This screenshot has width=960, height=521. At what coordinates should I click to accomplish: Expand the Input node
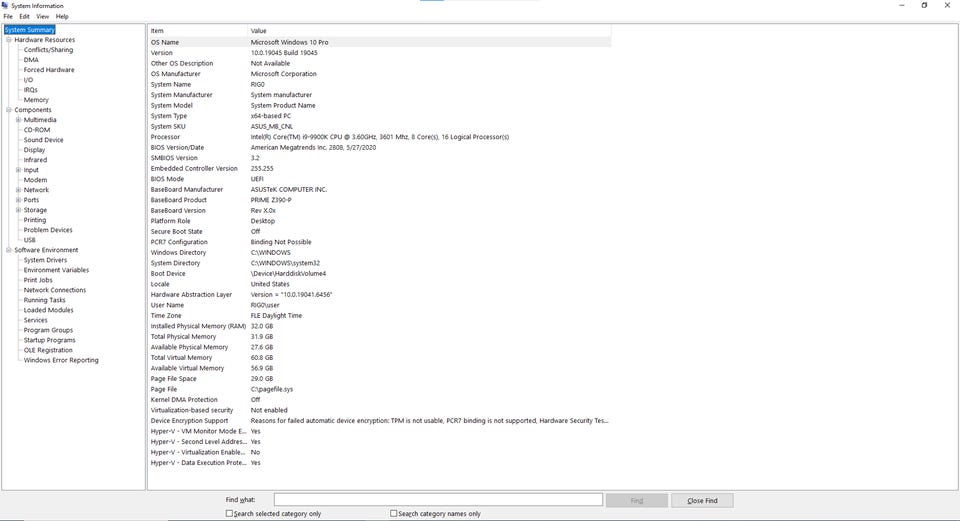coord(18,170)
